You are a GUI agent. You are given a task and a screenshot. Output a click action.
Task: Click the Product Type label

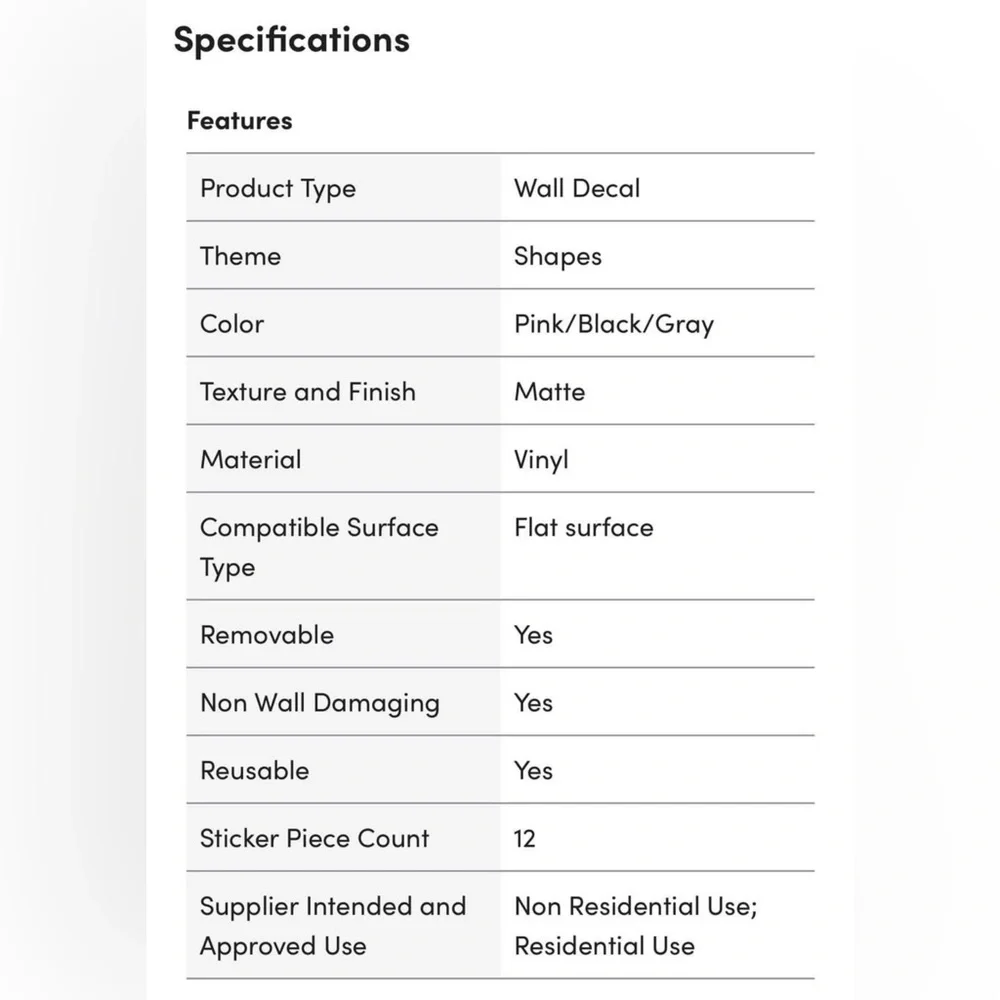(x=278, y=189)
